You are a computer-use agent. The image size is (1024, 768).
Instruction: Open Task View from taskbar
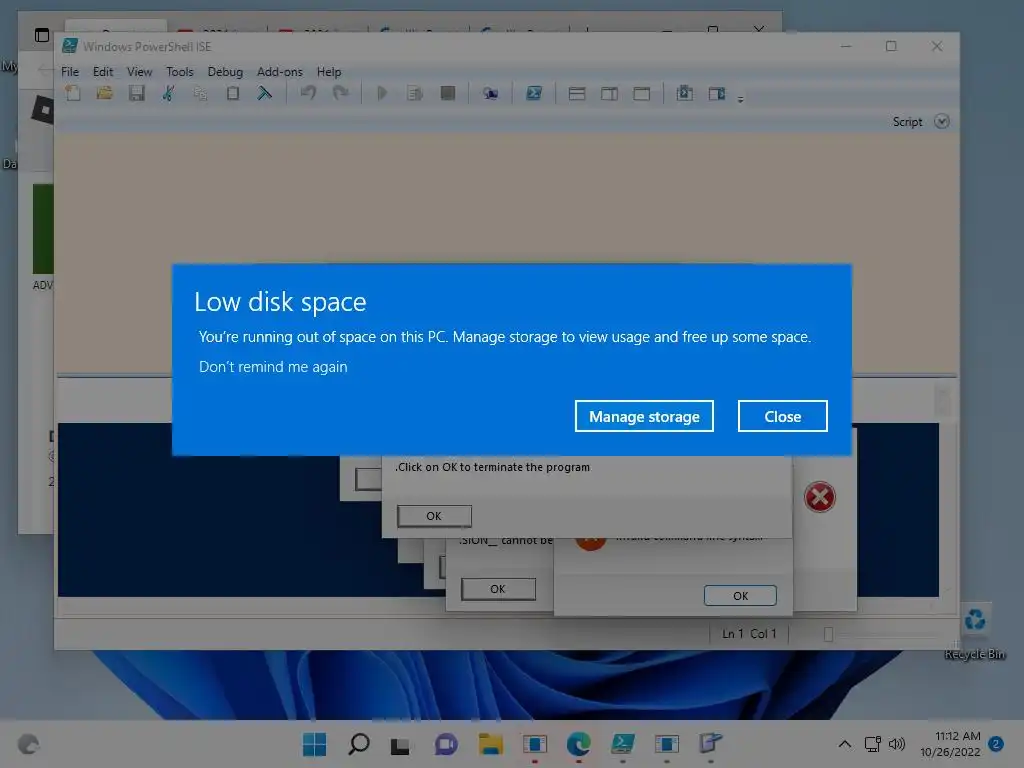tap(400, 745)
